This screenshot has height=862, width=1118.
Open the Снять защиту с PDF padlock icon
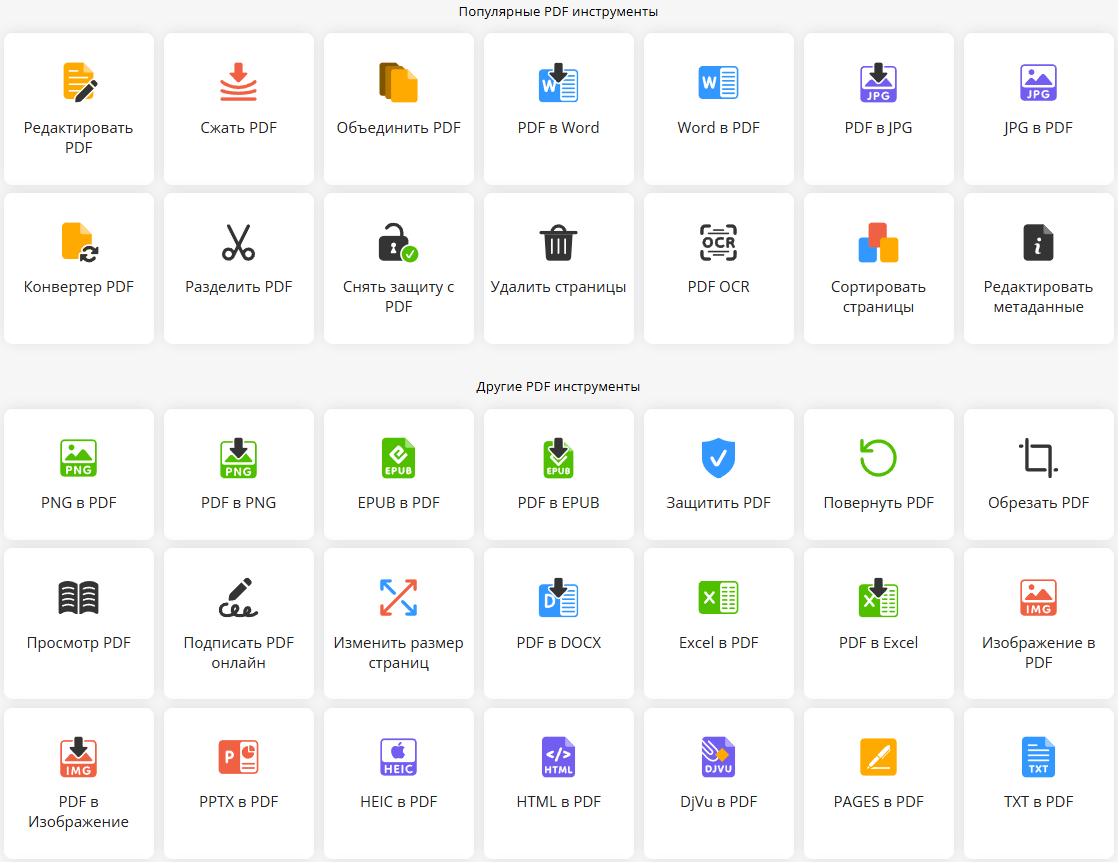tap(398, 242)
